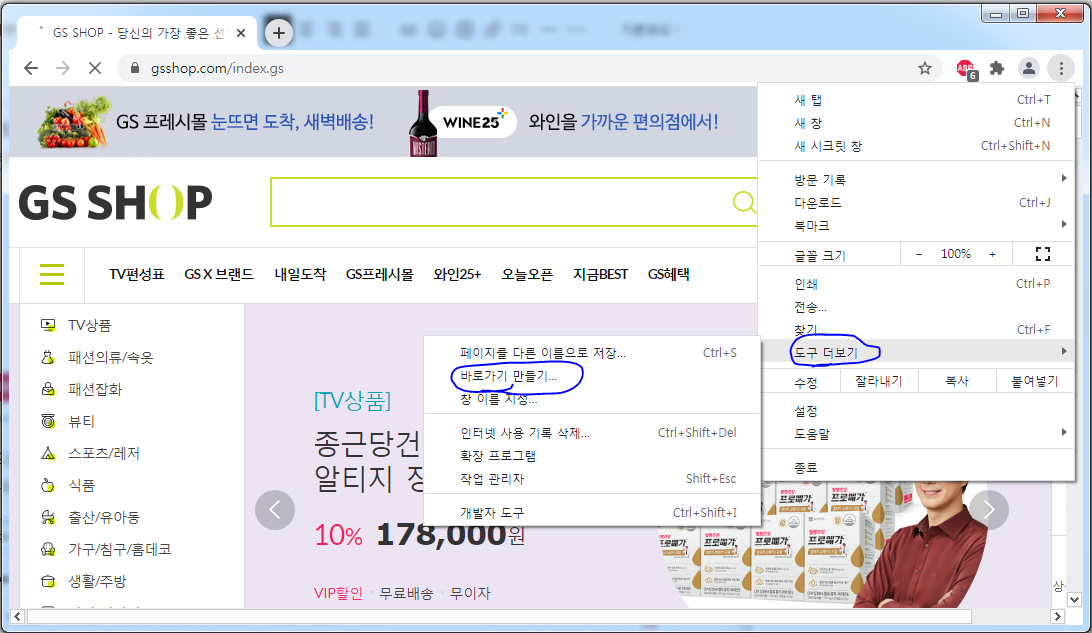Viewport: 1092px width, 633px height.
Task: Open the 내일도착 nav link
Action: [x=300, y=274]
